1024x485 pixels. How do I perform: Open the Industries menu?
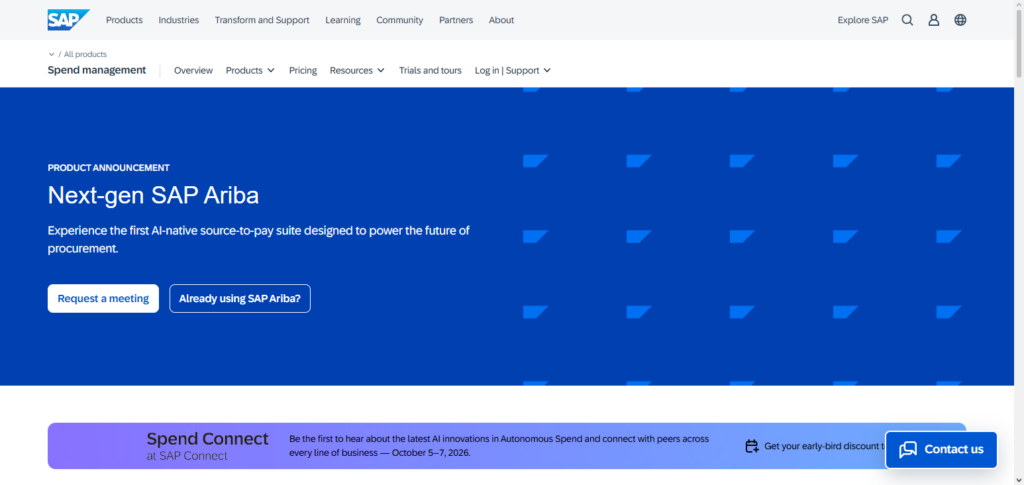(178, 20)
